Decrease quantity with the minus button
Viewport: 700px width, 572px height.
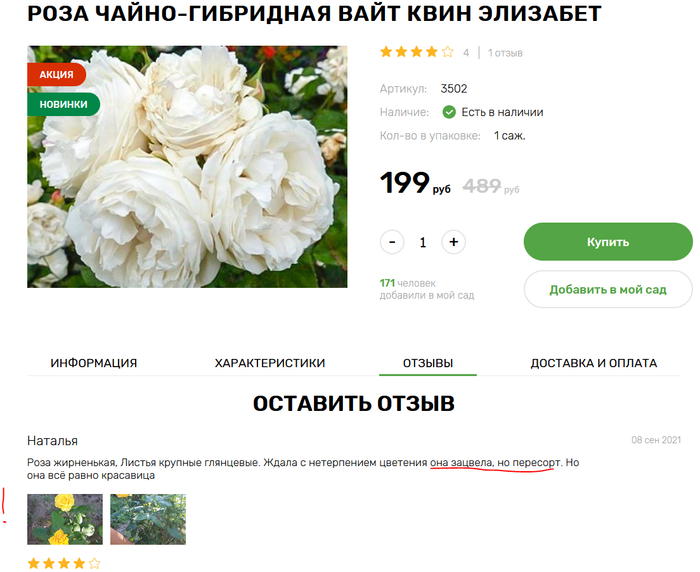pos(392,242)
